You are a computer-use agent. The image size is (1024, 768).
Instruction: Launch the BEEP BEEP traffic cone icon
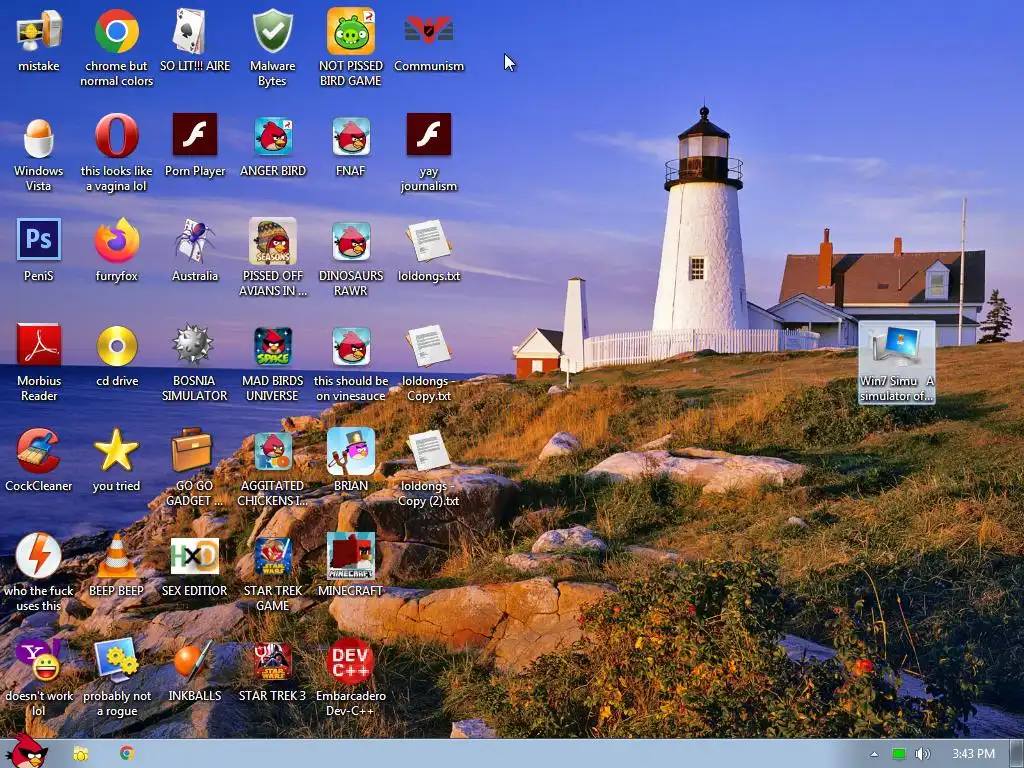coord(116,556)
